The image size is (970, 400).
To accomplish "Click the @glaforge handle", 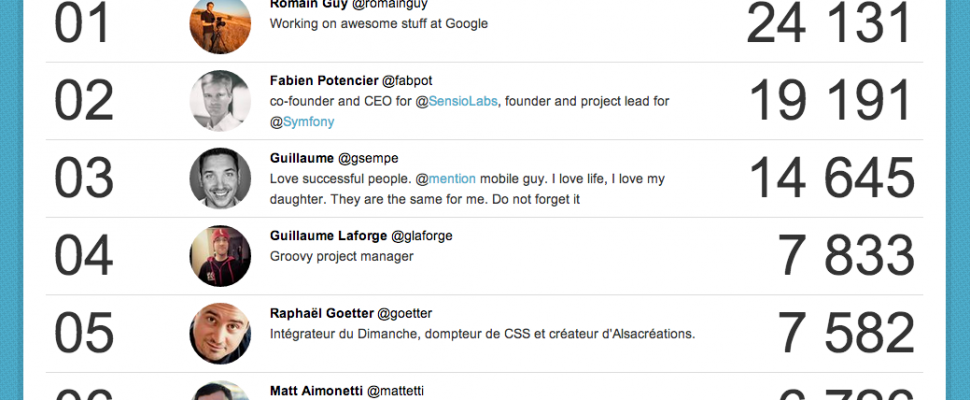I will (x=422, y=236).
